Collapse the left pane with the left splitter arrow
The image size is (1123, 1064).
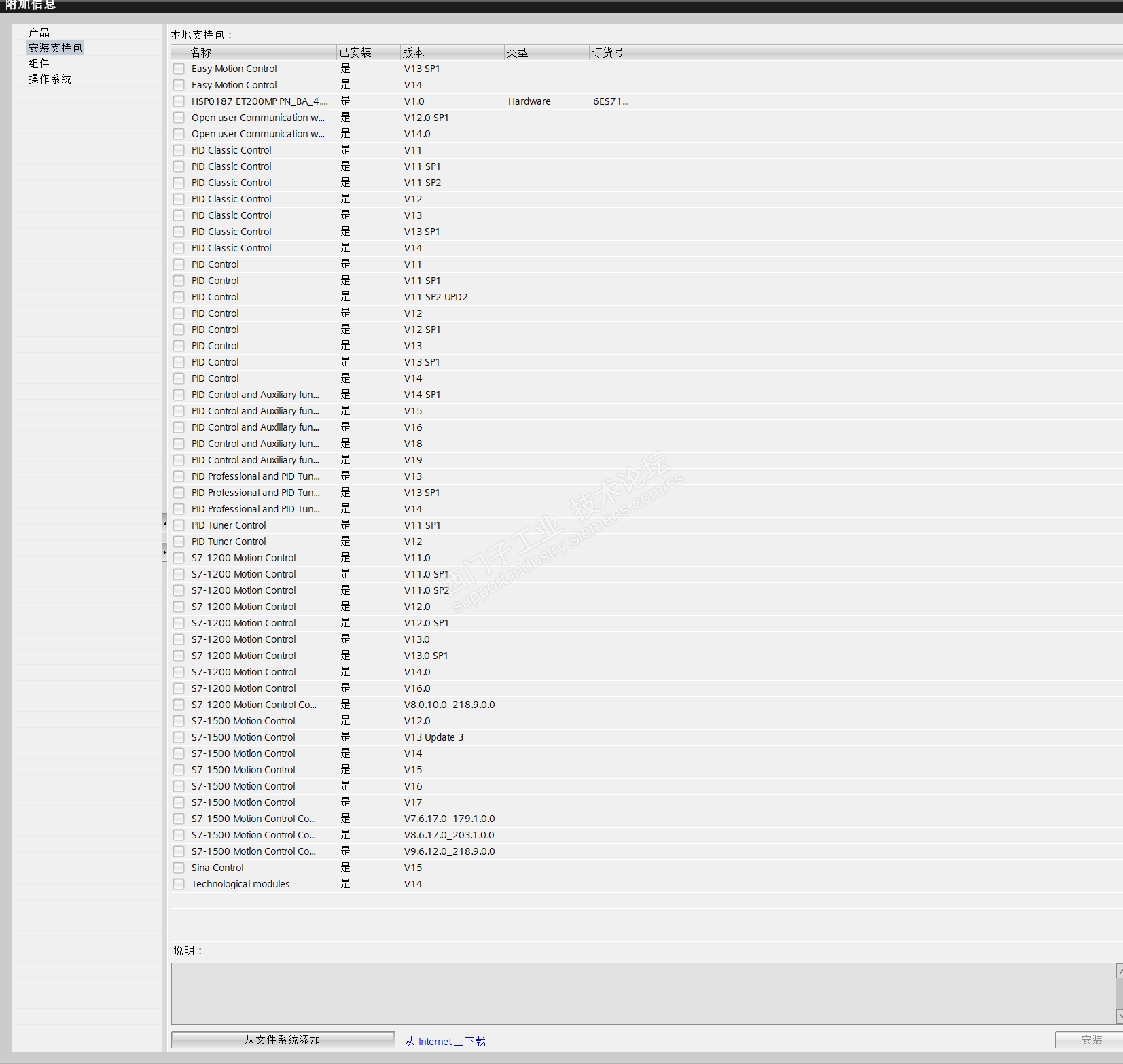point(164,524)
